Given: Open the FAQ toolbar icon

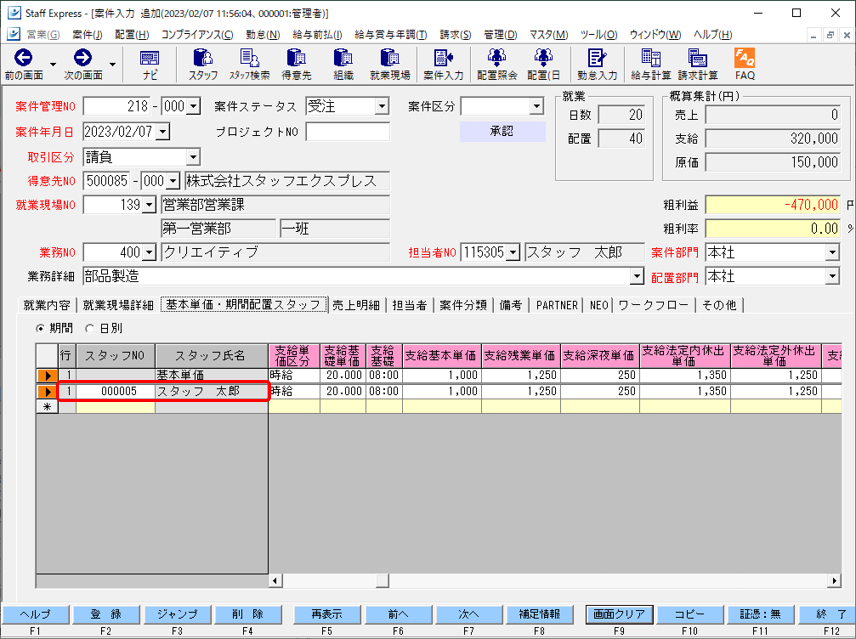Looking at the screenshot, I should 745,57.
